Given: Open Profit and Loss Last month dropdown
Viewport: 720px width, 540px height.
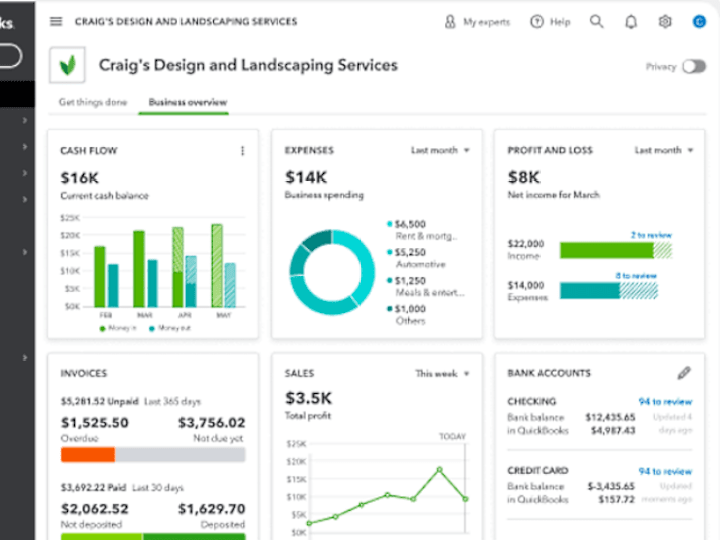Looking at the screenshot, I should click(664, 150).
